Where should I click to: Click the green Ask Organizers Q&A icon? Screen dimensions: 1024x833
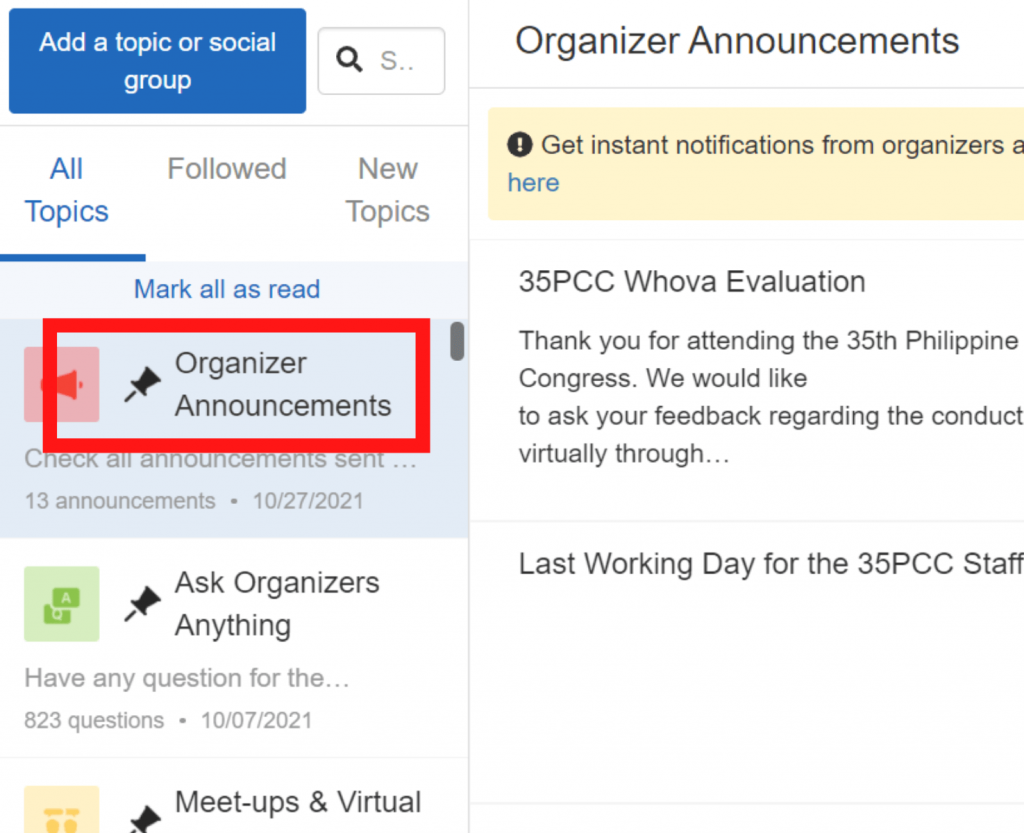61,603
